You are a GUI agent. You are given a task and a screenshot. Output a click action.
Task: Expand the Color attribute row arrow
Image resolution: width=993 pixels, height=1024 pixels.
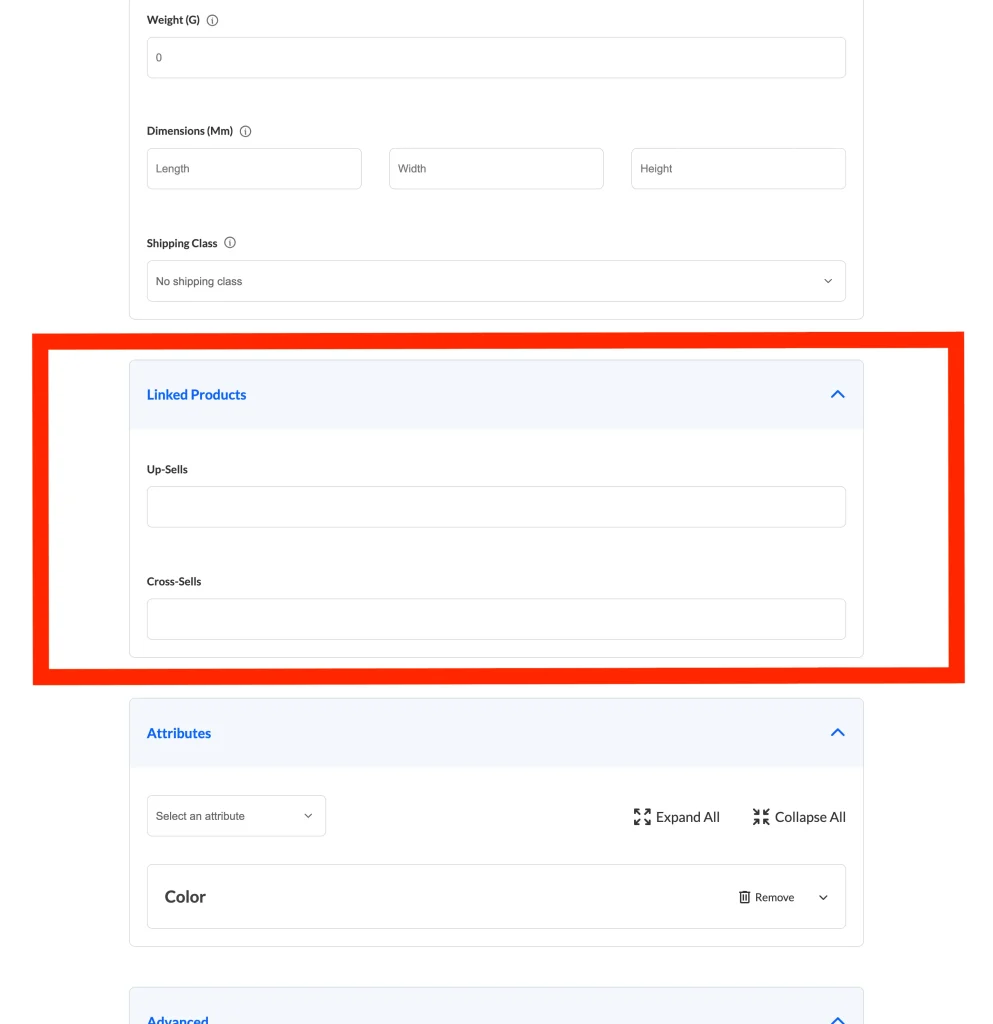[x=823, y=897]
